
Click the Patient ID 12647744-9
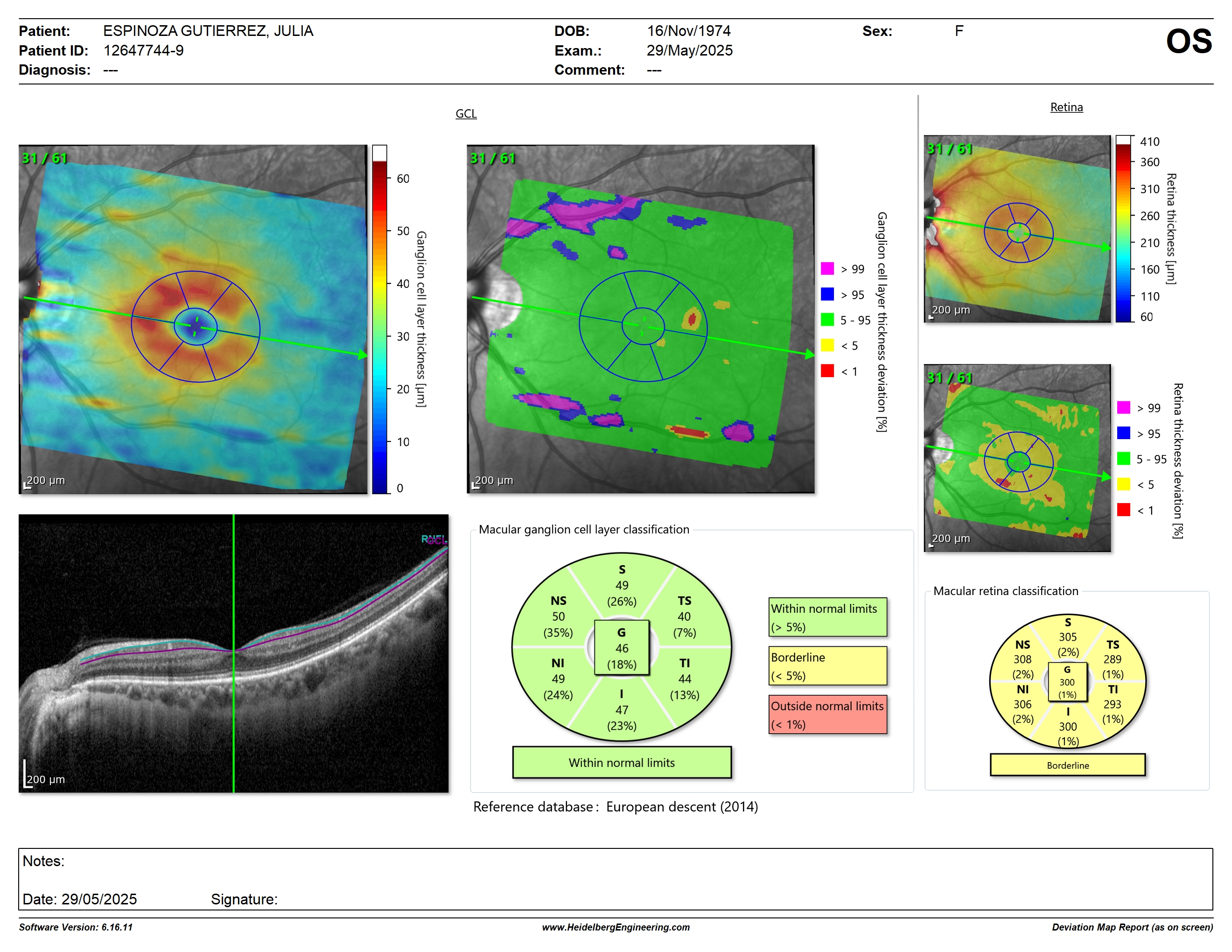[x=143, y=51]
